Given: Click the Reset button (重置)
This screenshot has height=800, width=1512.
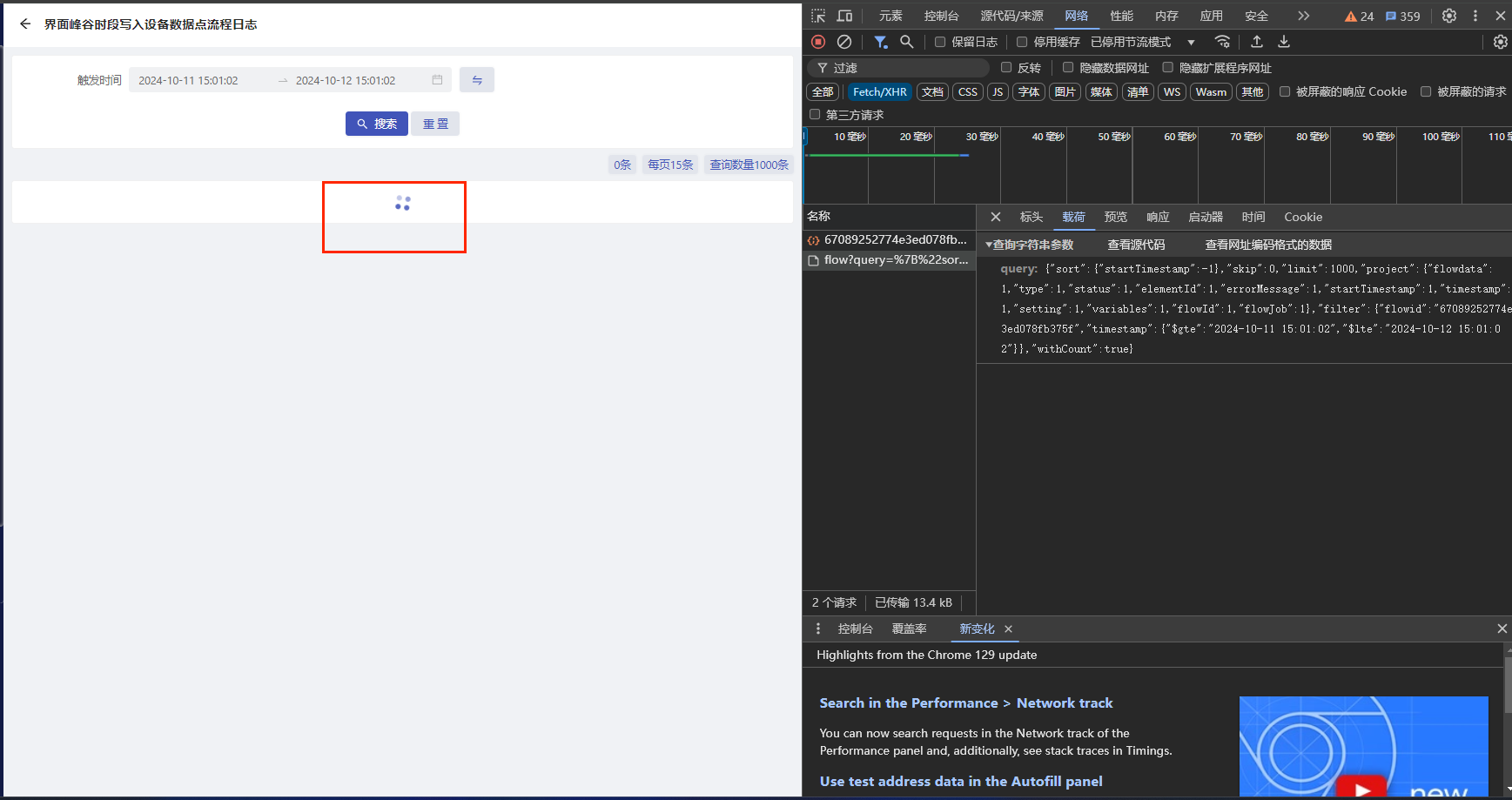Looking at the screenshot, I should click(x=435, y=124).
